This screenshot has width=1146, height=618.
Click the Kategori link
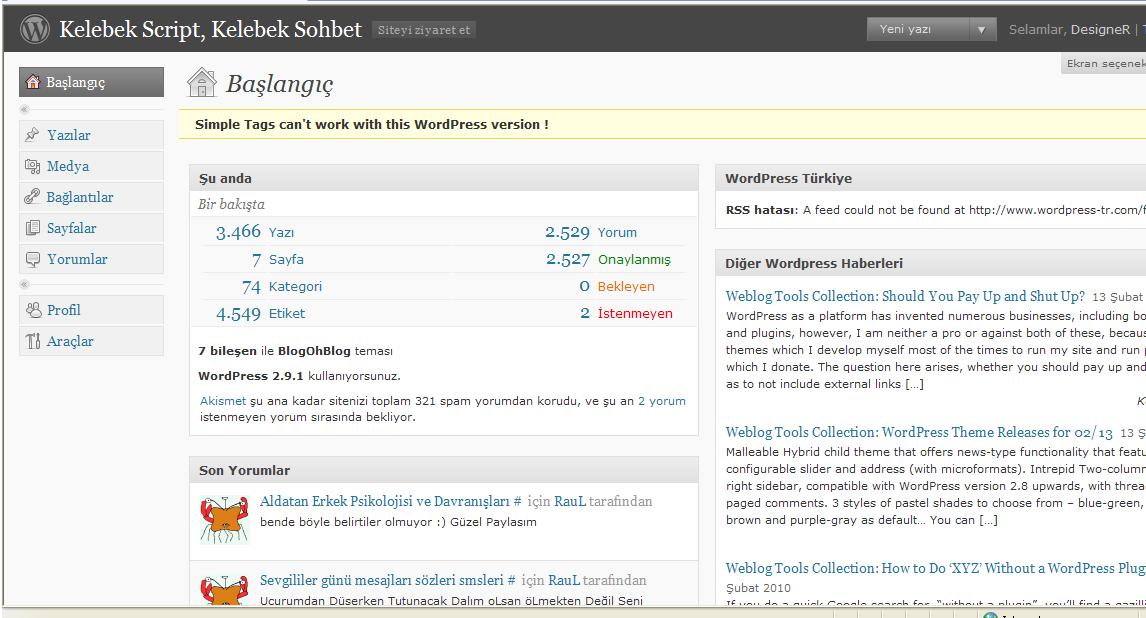295,286
